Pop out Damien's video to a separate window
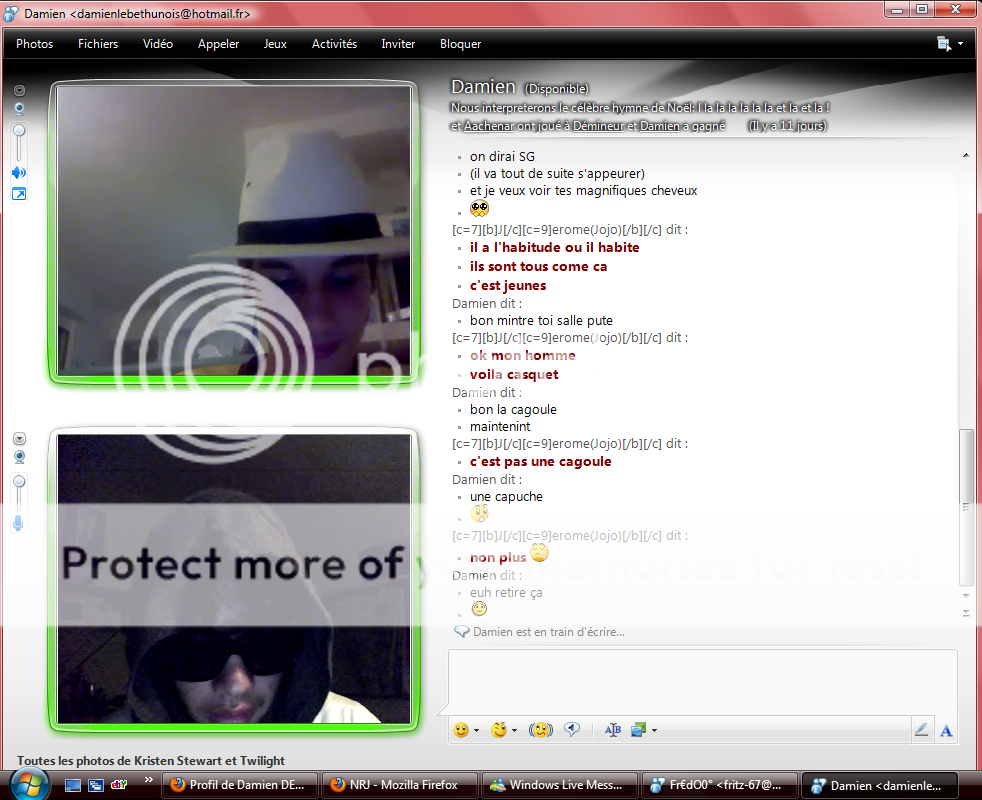This screenshot has width=982, height=800. point(19,194)
